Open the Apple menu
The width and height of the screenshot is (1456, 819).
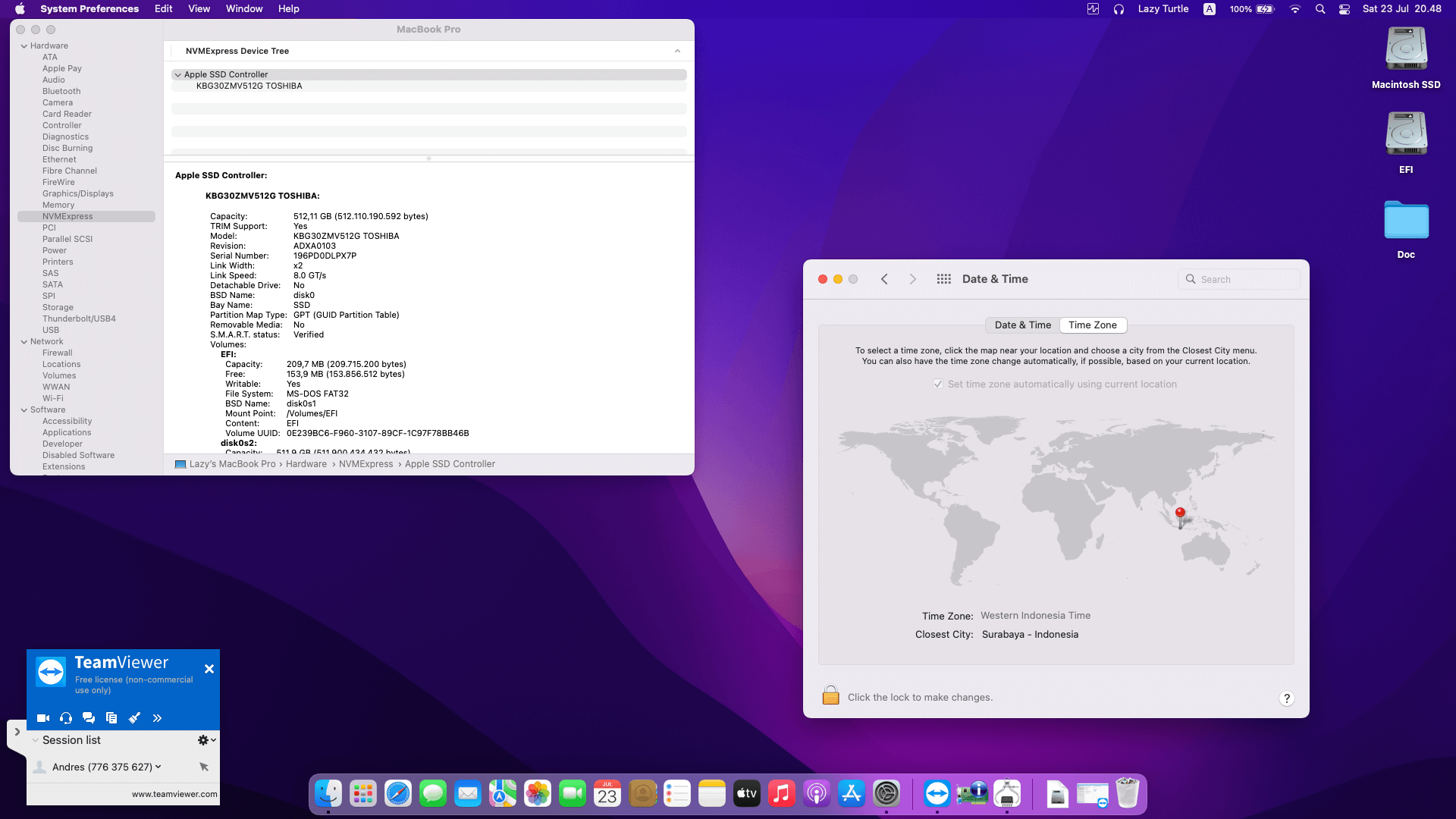point(20,9)
